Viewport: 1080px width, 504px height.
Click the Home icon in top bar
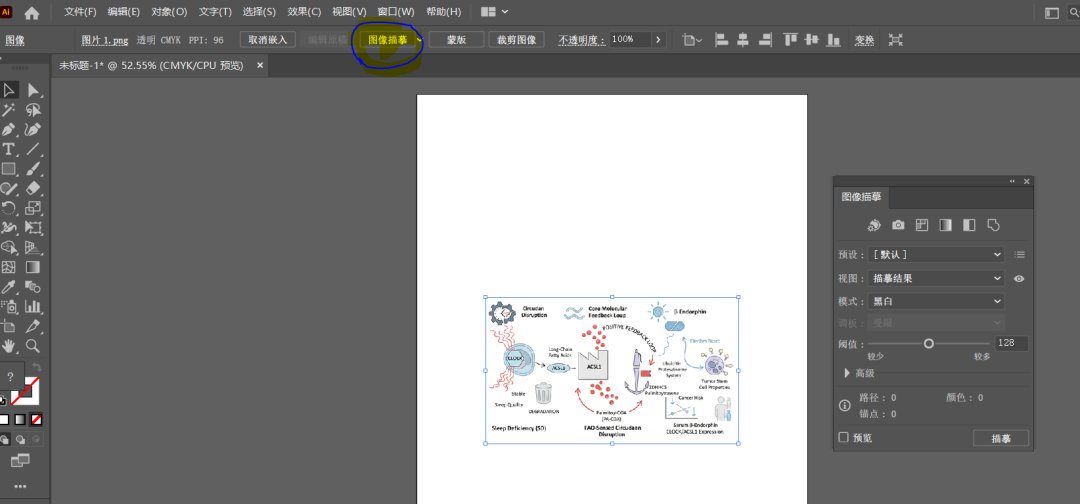[32, 13]
